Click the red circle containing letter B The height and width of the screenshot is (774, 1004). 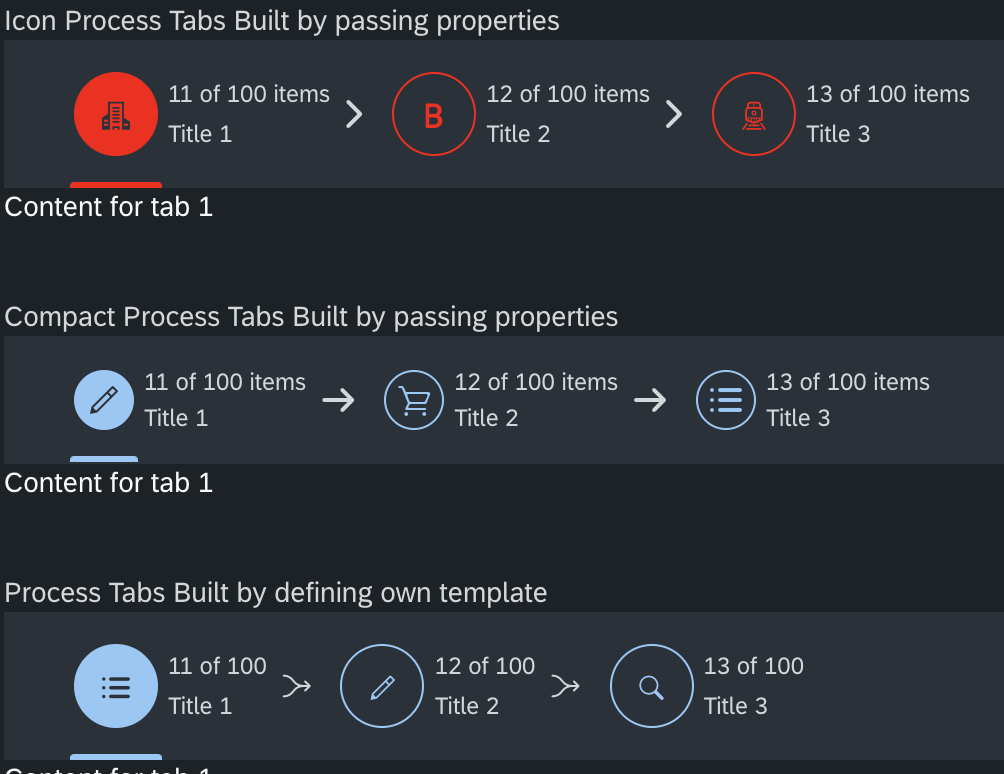[433, 114]
